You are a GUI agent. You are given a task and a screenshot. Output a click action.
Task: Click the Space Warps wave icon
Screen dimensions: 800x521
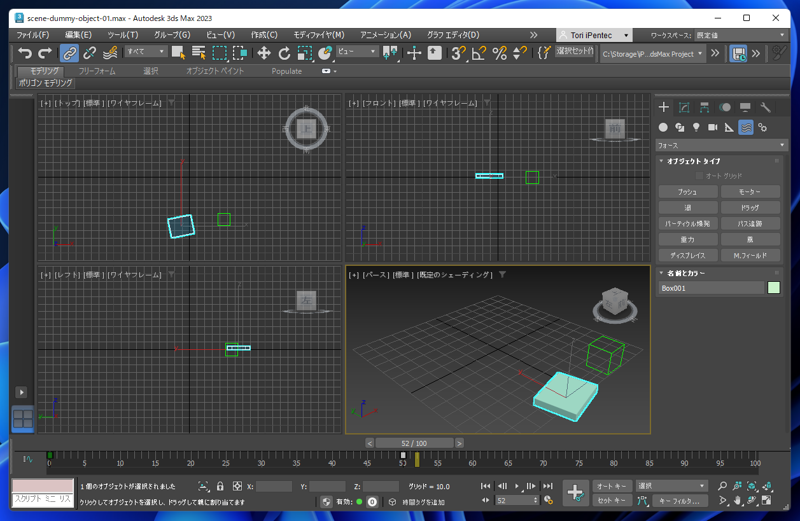pyautogui.click(x=746, y=128)
